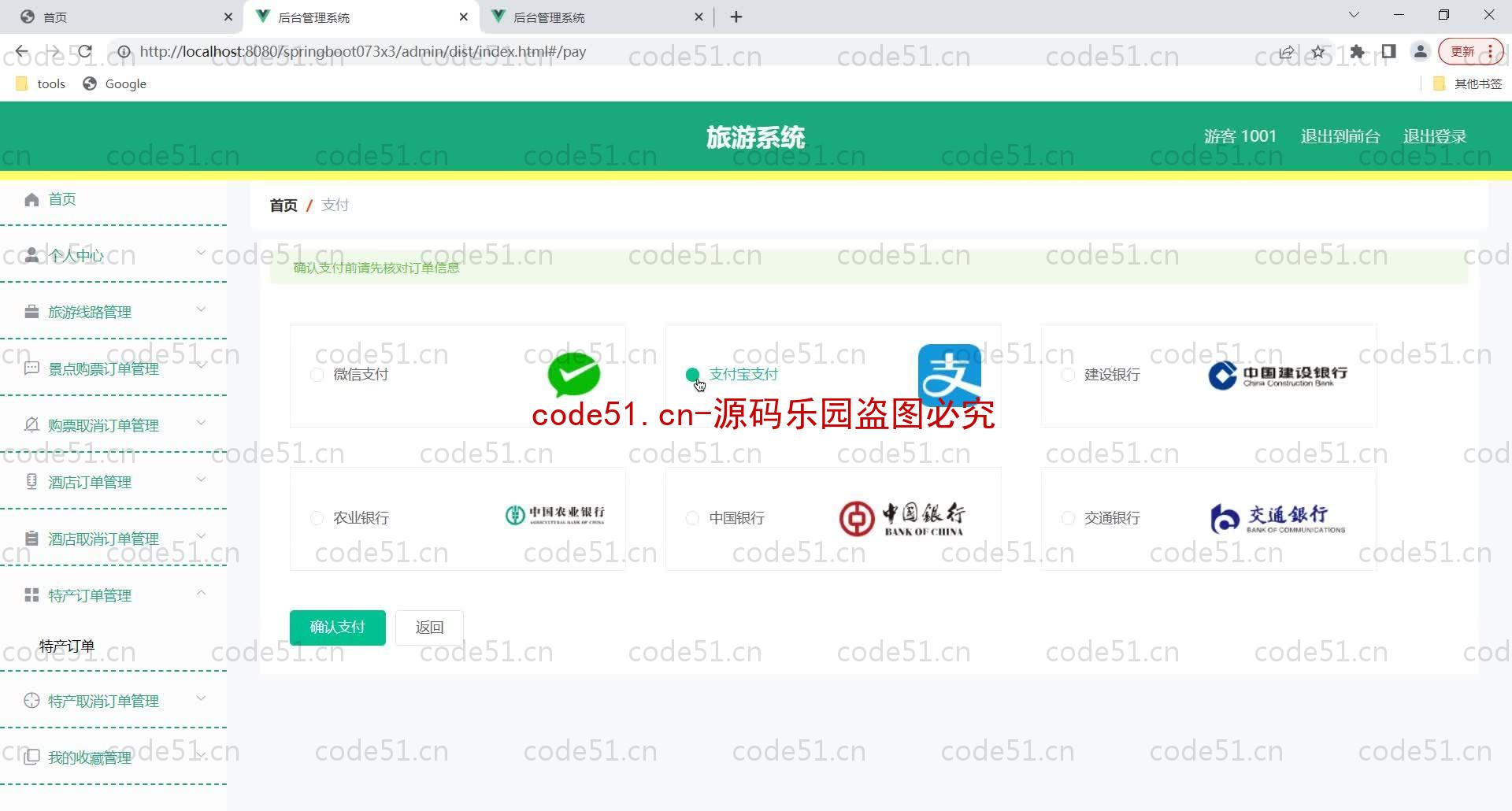Image resolution: width=1512 pixels, height=811 pixels.
Task: Open the 其他书签 bookmarks folder
Action: point(1469,83)
